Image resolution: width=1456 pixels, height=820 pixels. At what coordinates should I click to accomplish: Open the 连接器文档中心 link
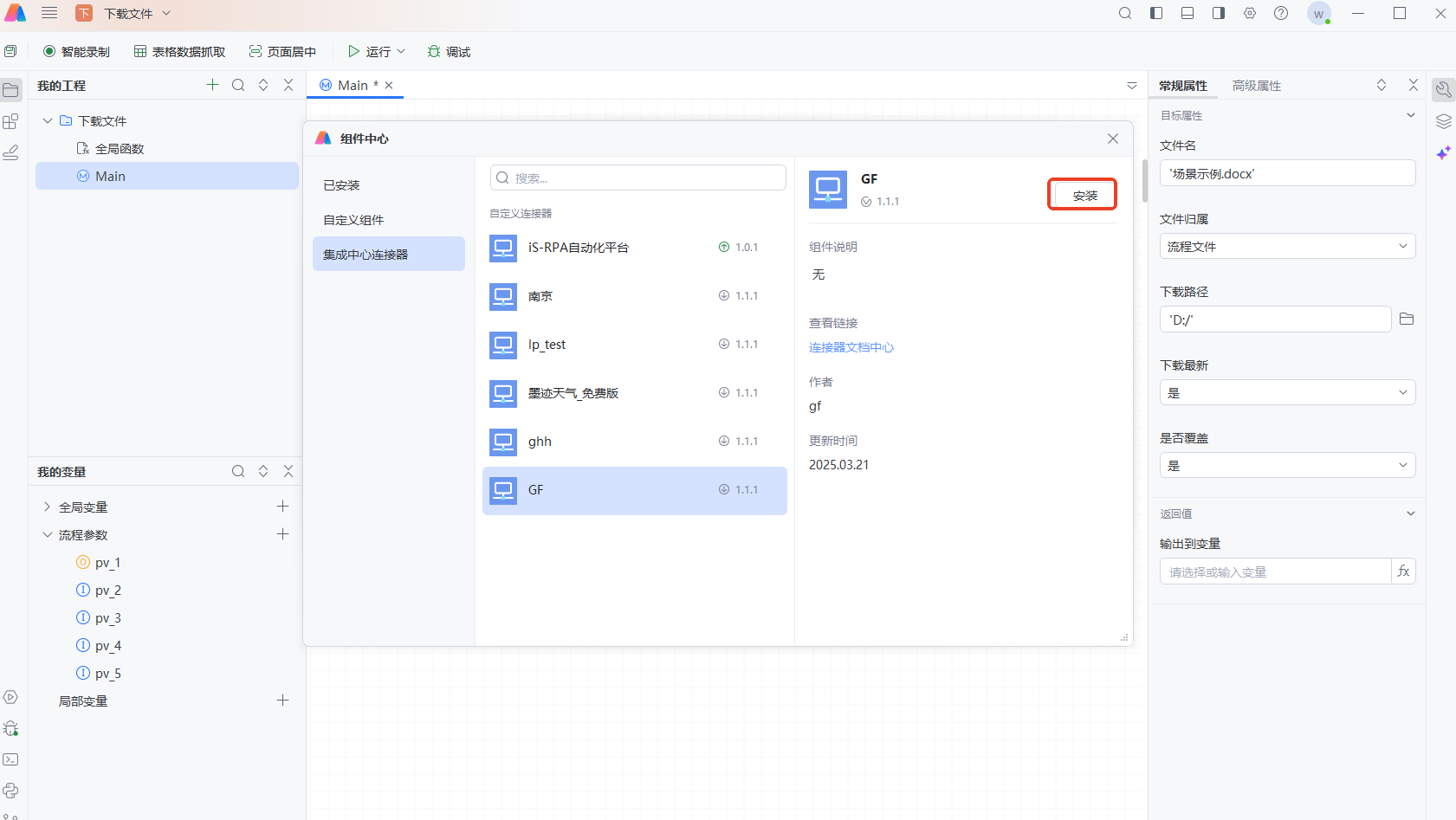[851, 347]
